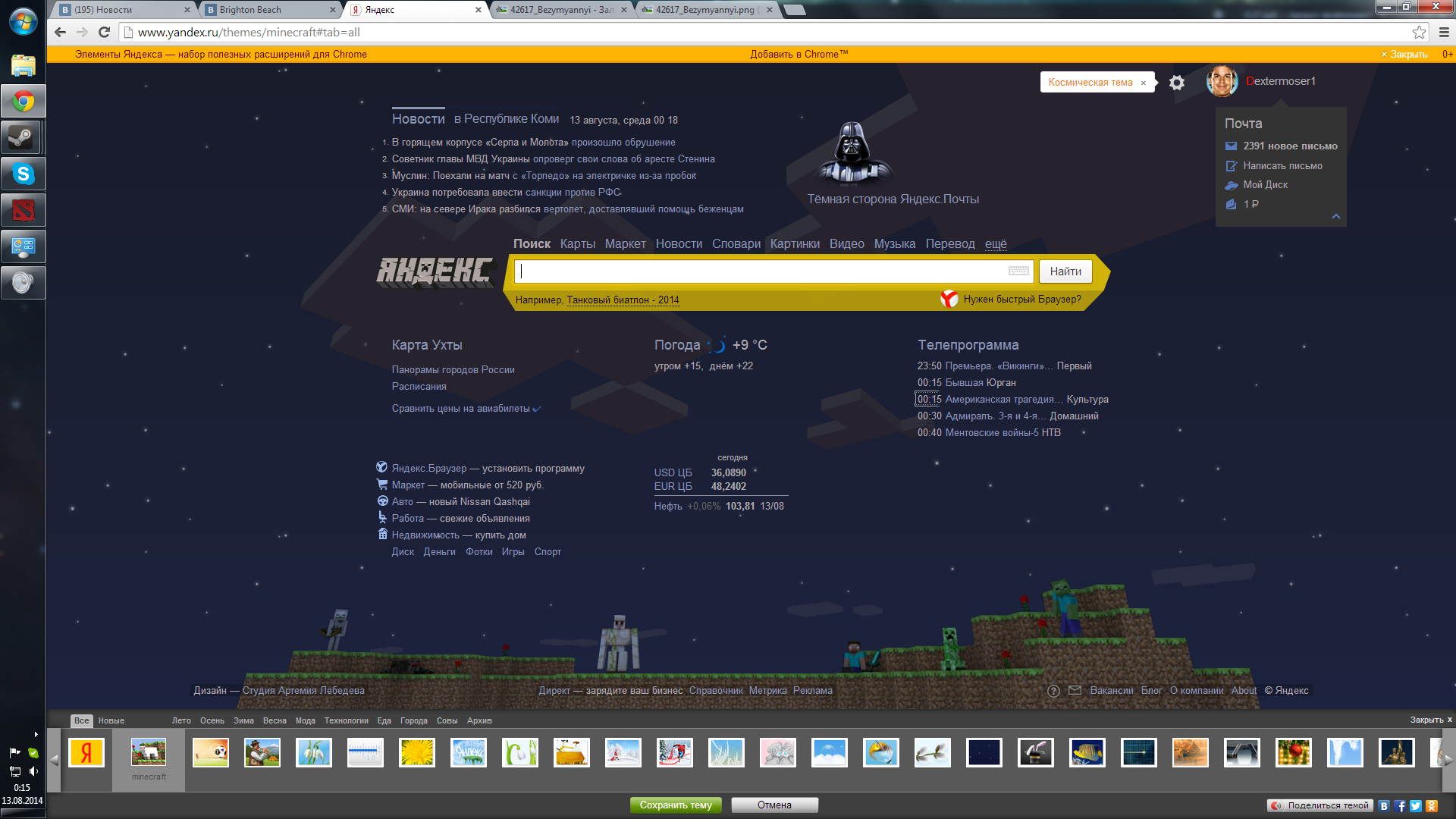
Task: Open feedback envelope icon in footer
Action: pos(1075,690)
